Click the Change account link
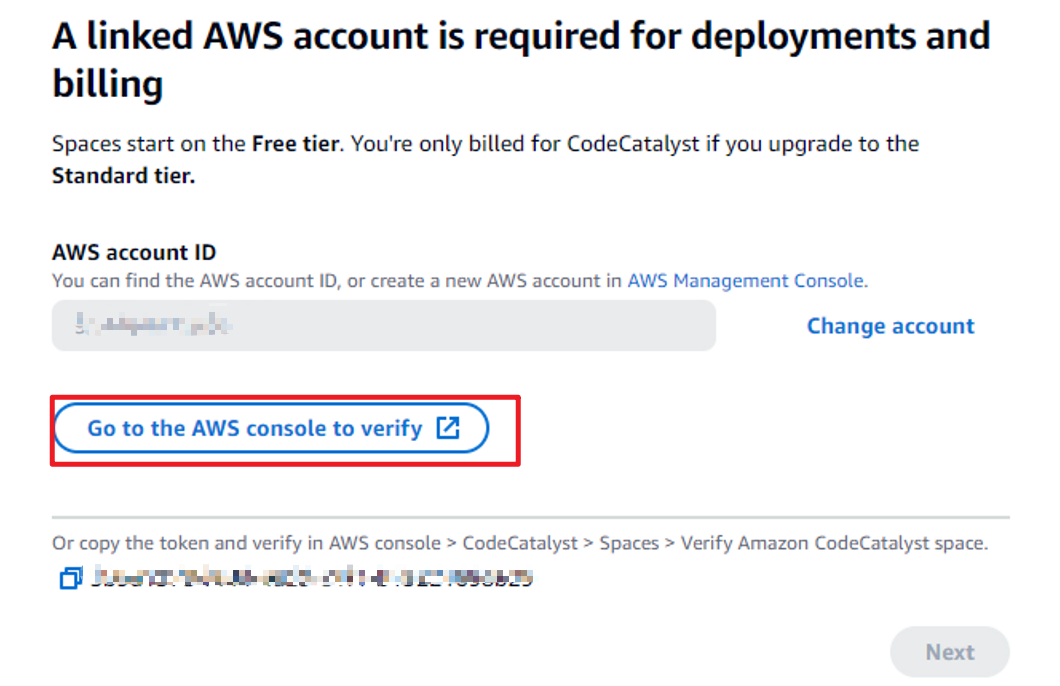Image resolution: width=1060 pixels, height=686 pixels. (x=890, y=326)
